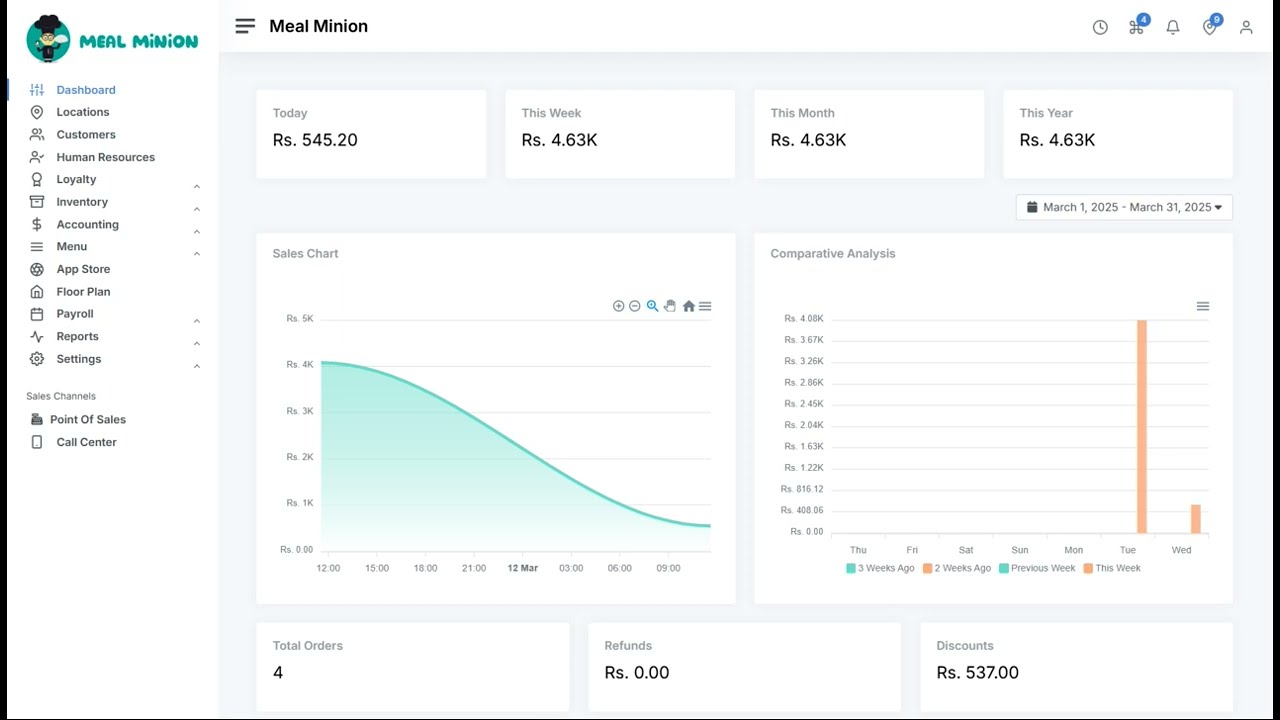
Task: Click the Today sales card
Action: click(x=371, y=134)
